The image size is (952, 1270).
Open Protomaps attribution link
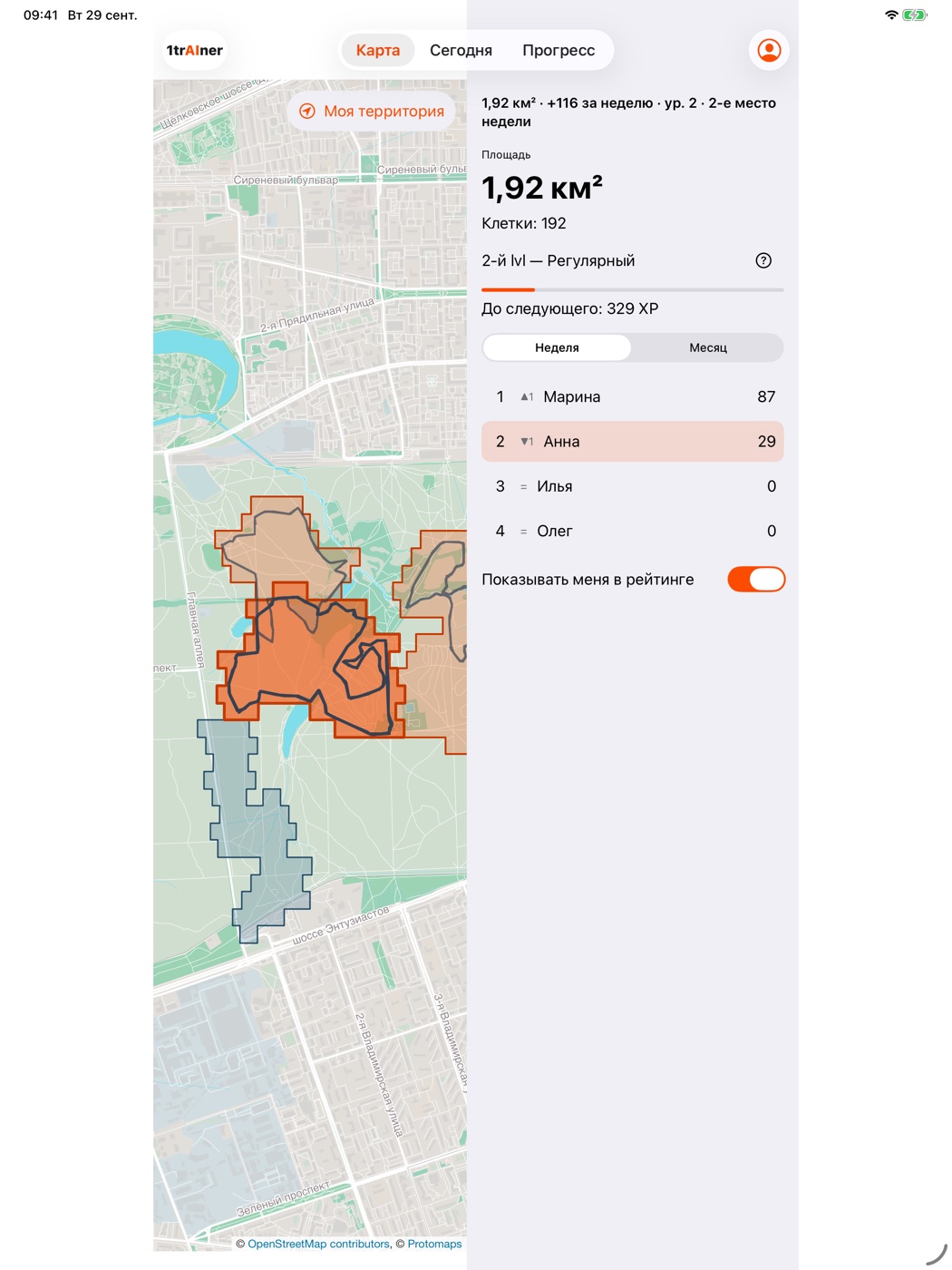pyautogui.click(x=434, y=1244)
